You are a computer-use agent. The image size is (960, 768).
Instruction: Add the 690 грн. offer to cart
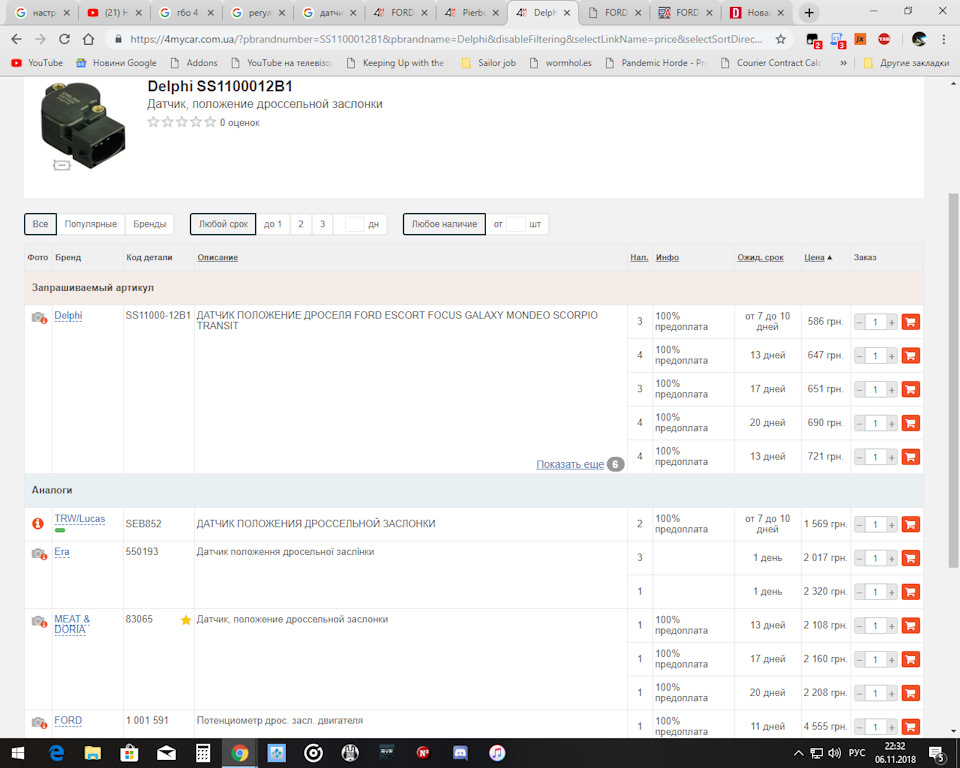click(x=910, y=423)
